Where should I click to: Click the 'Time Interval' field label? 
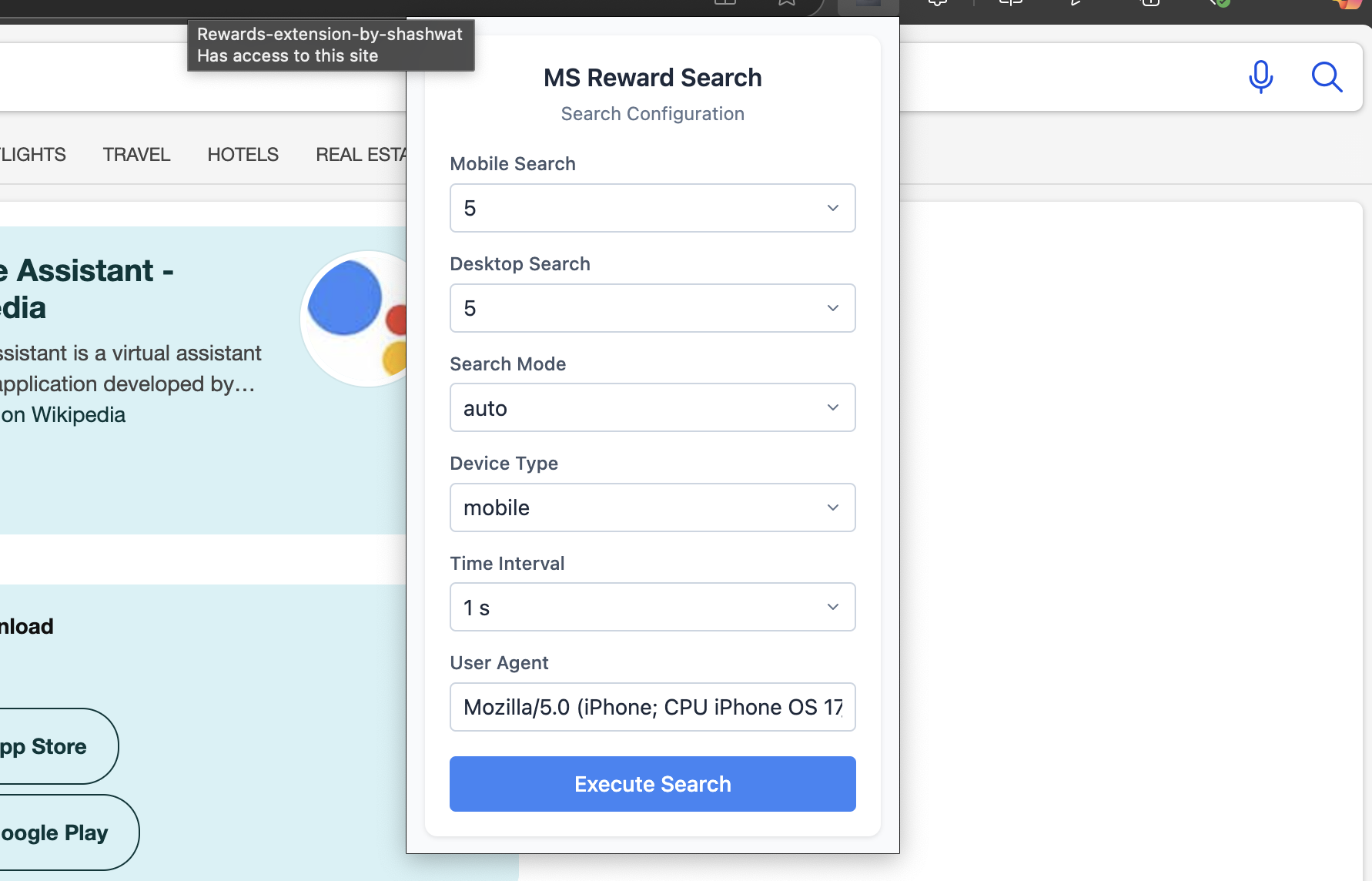[507, 564]
